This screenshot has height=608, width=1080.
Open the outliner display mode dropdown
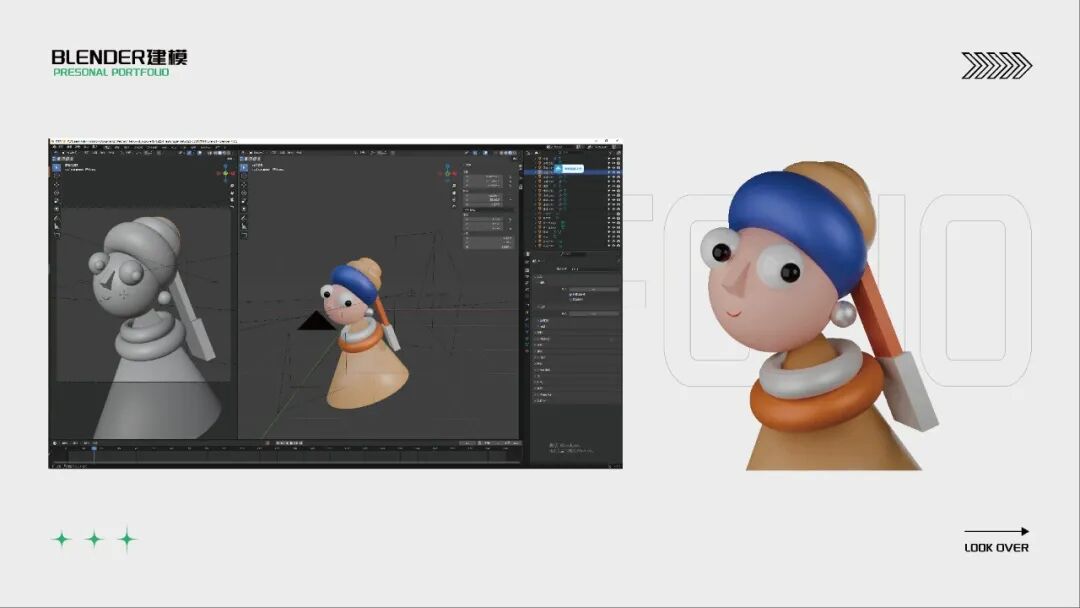537,153
